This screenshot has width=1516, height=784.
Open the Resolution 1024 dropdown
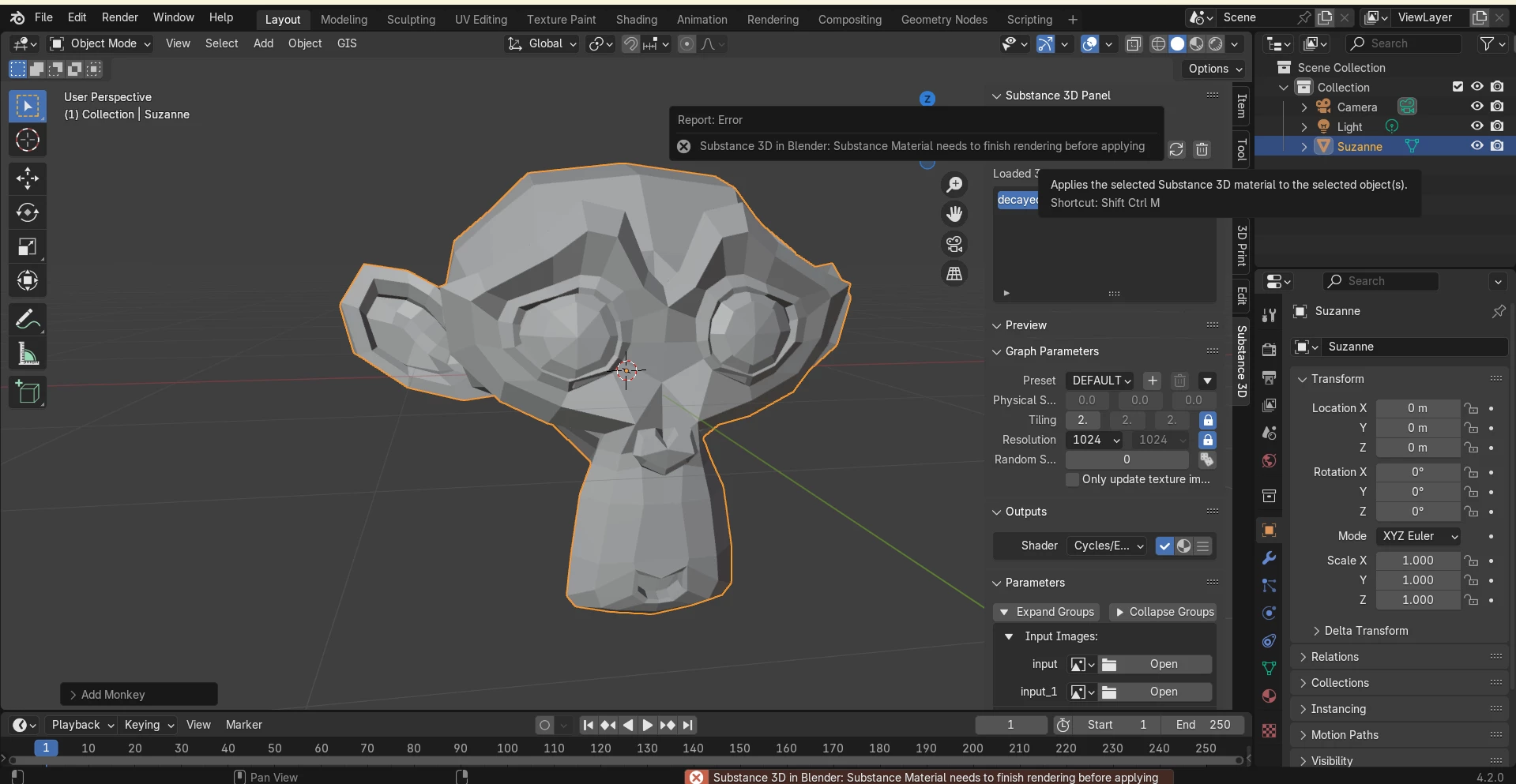click(1096, 440)
